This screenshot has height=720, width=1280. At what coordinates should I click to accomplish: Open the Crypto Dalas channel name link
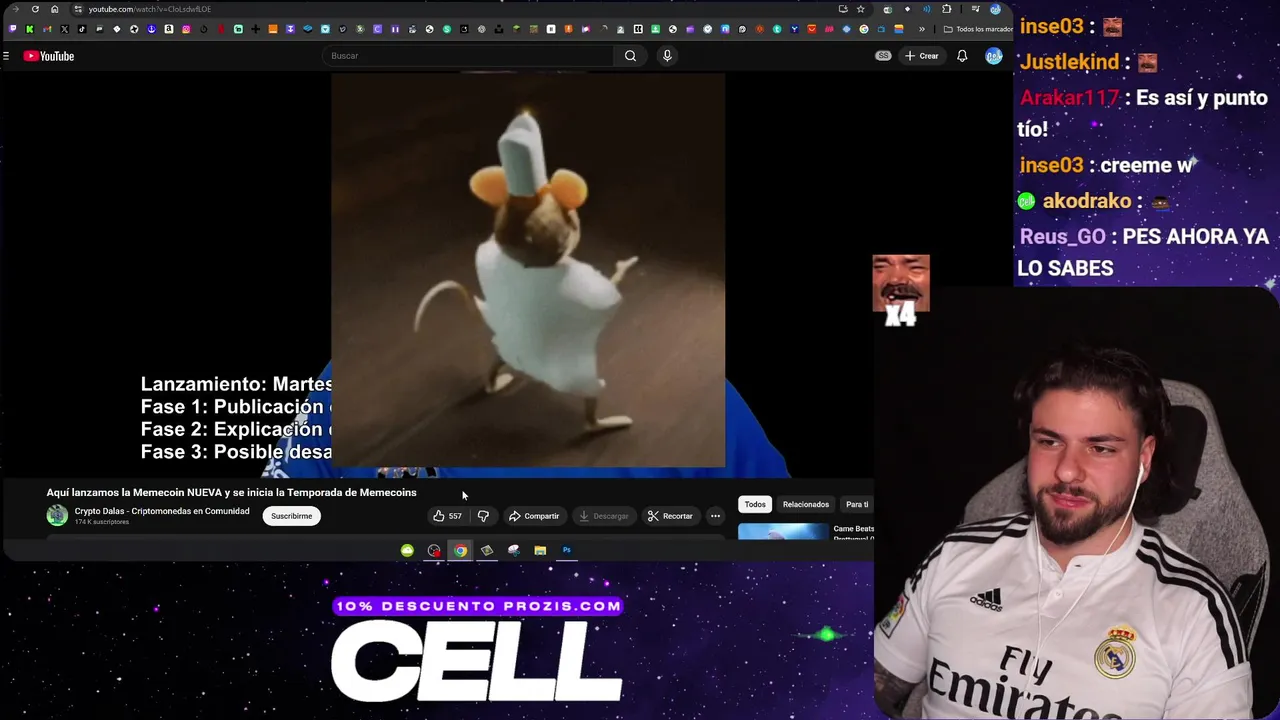pos(162,511)
